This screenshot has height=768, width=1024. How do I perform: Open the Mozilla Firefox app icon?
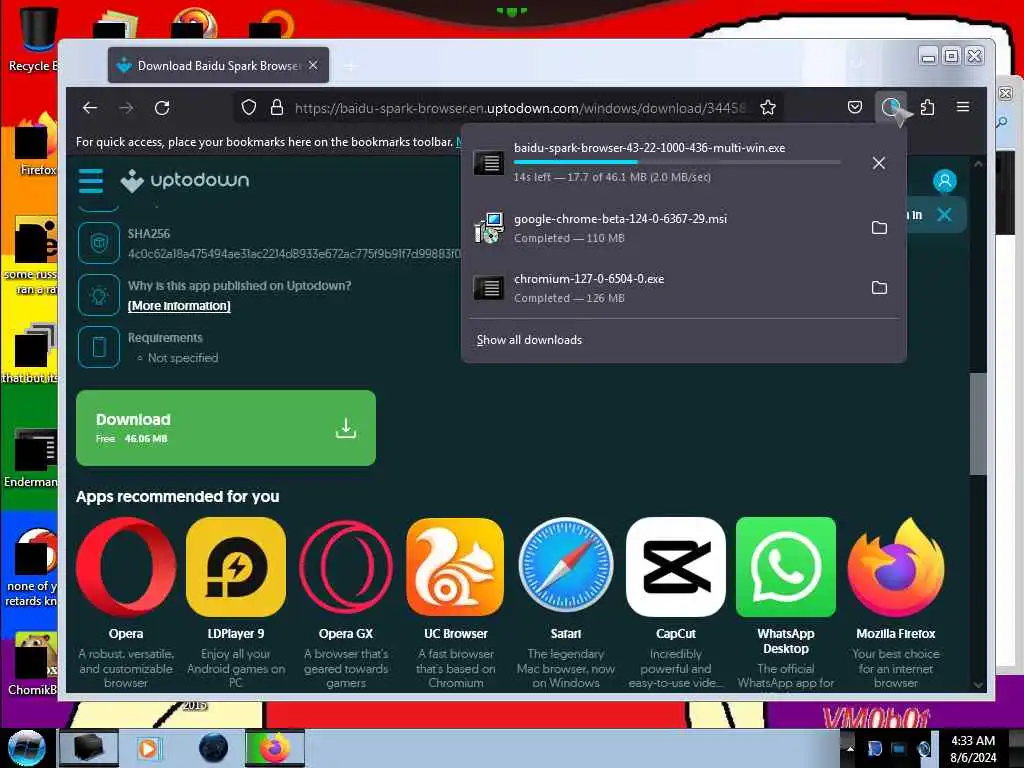pos(896,567)
